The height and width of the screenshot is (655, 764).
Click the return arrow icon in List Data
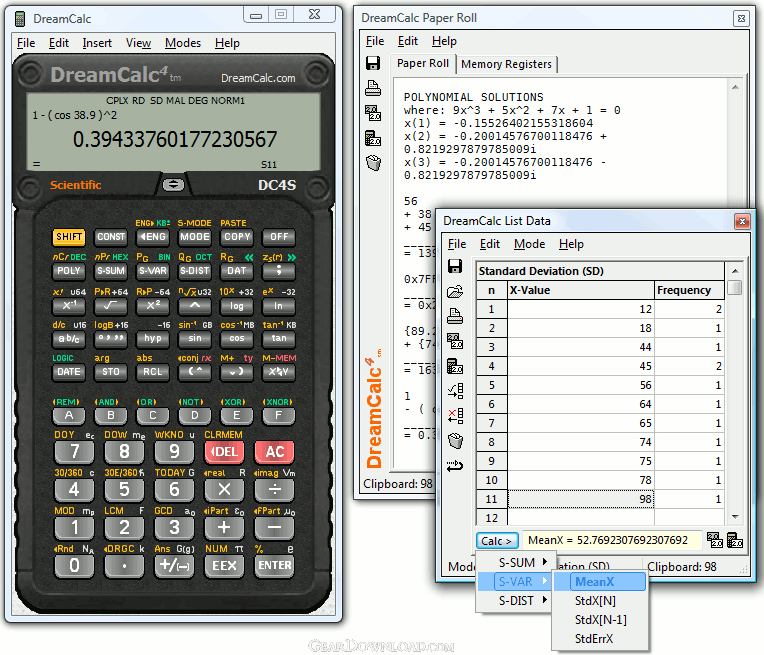[455, 466]
